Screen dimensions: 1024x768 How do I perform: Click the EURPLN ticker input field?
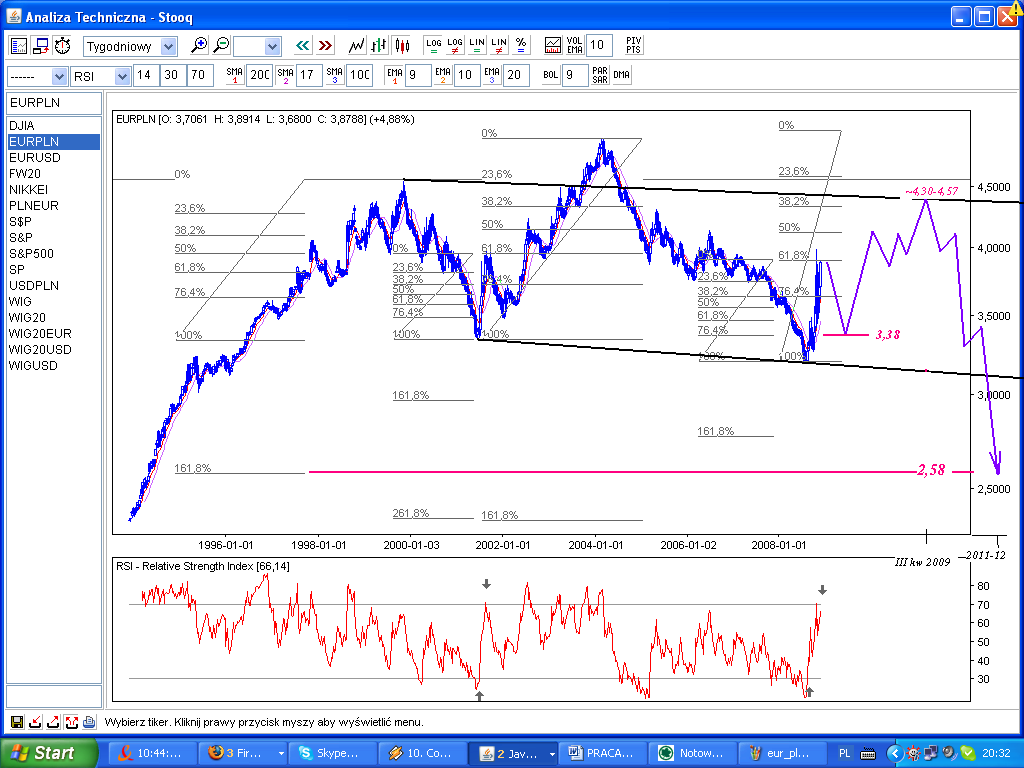[54, 103]
